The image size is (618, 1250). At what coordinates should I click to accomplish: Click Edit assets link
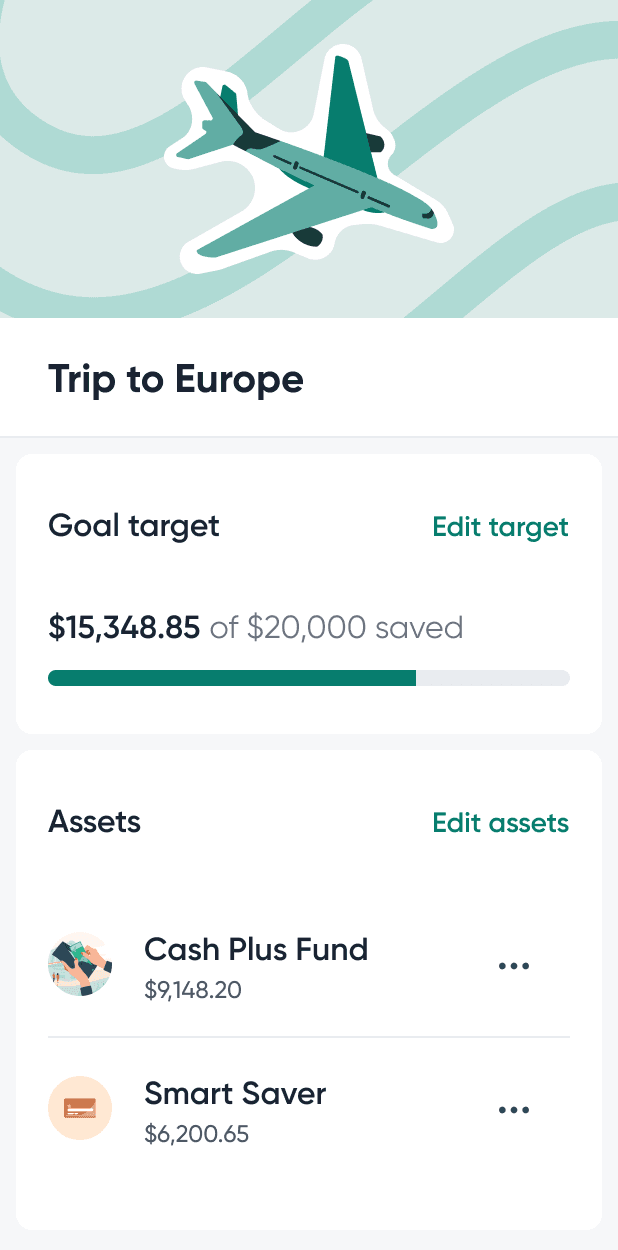click(x=500, y=823)
